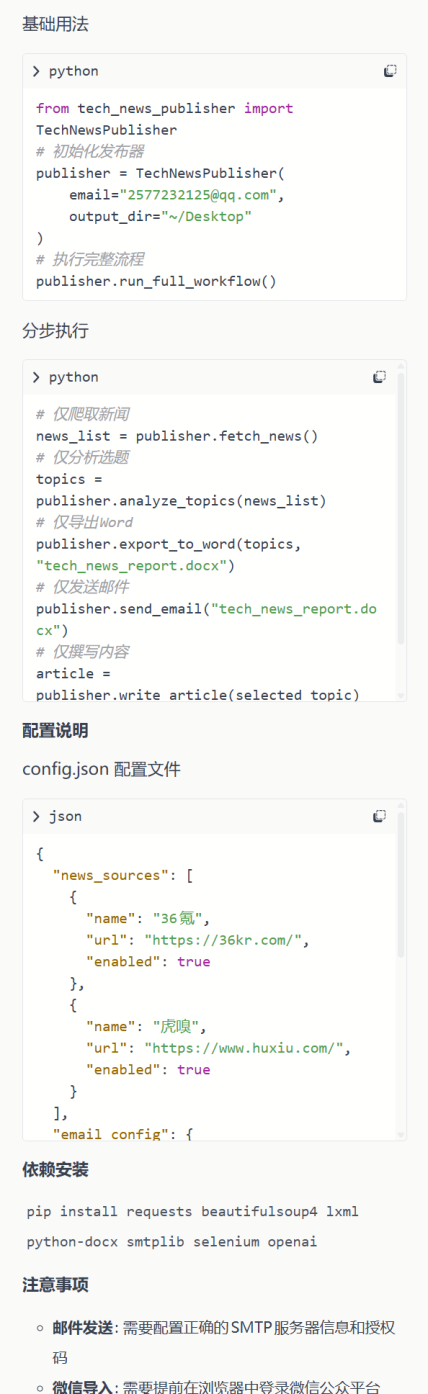
Task: Click the https://36kr.com/ url value
Action: pos(224,940)
